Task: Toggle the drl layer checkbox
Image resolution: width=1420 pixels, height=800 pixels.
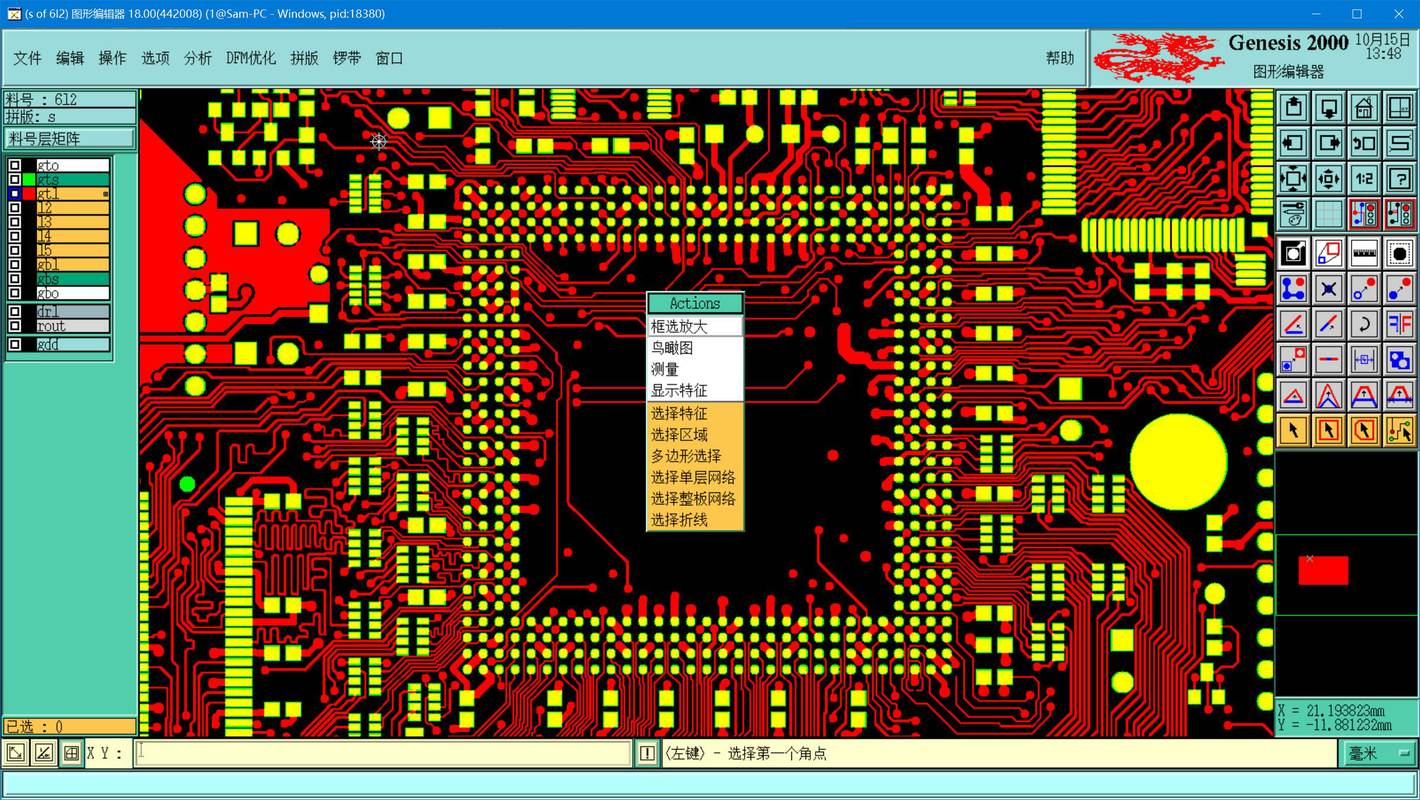Action: pyautogui.click(x=15, y=312)
